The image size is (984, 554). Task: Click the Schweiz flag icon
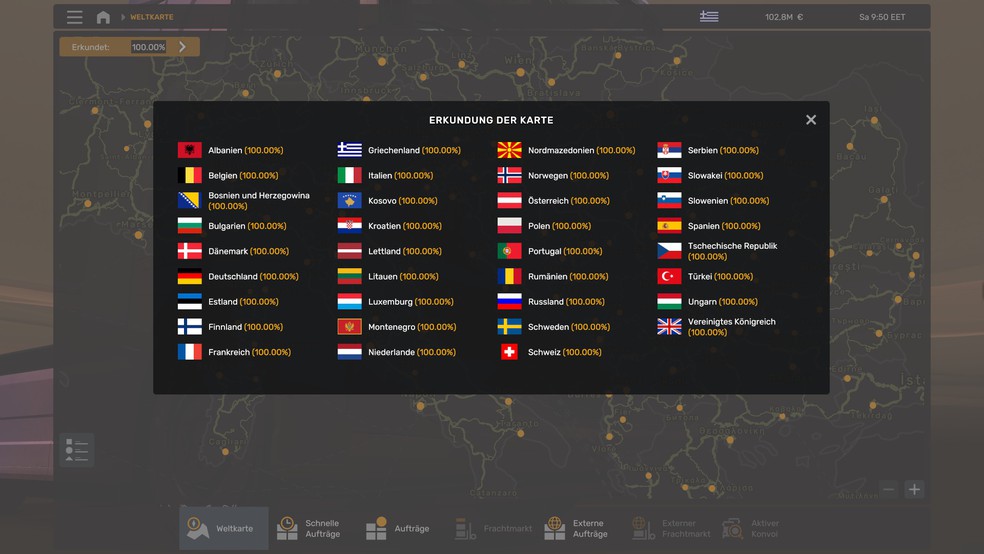tap(509, 352)
